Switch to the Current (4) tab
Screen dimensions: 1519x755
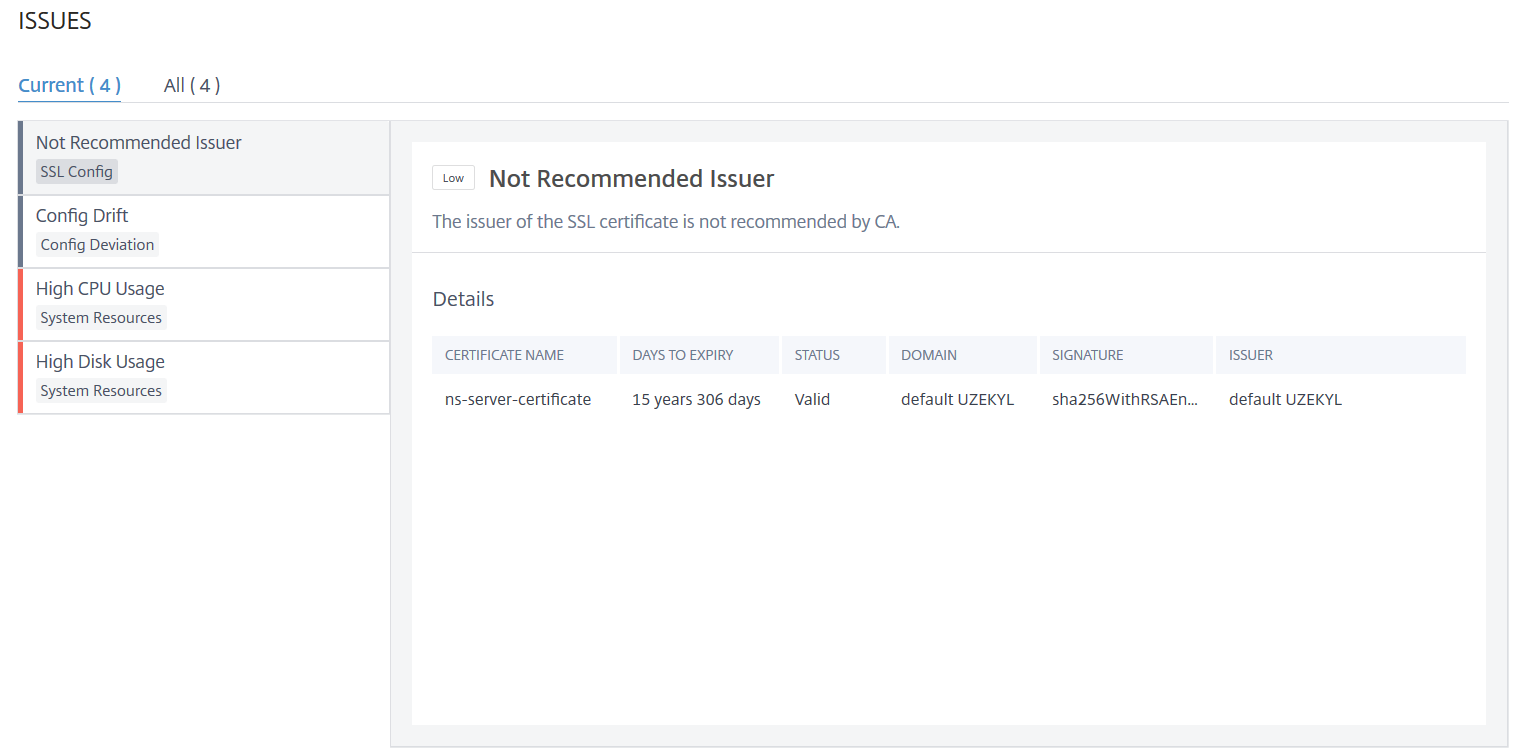69,85
